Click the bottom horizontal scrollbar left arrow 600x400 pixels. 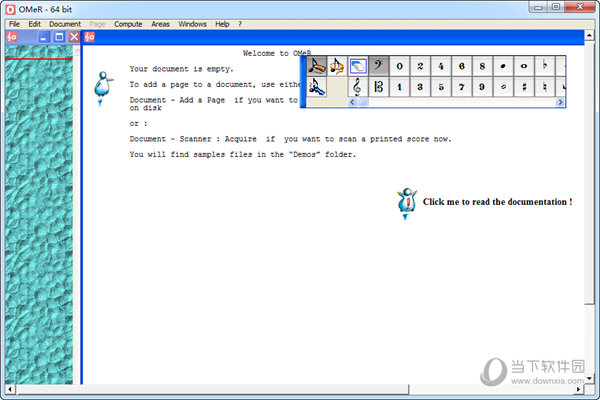[10, 390]
